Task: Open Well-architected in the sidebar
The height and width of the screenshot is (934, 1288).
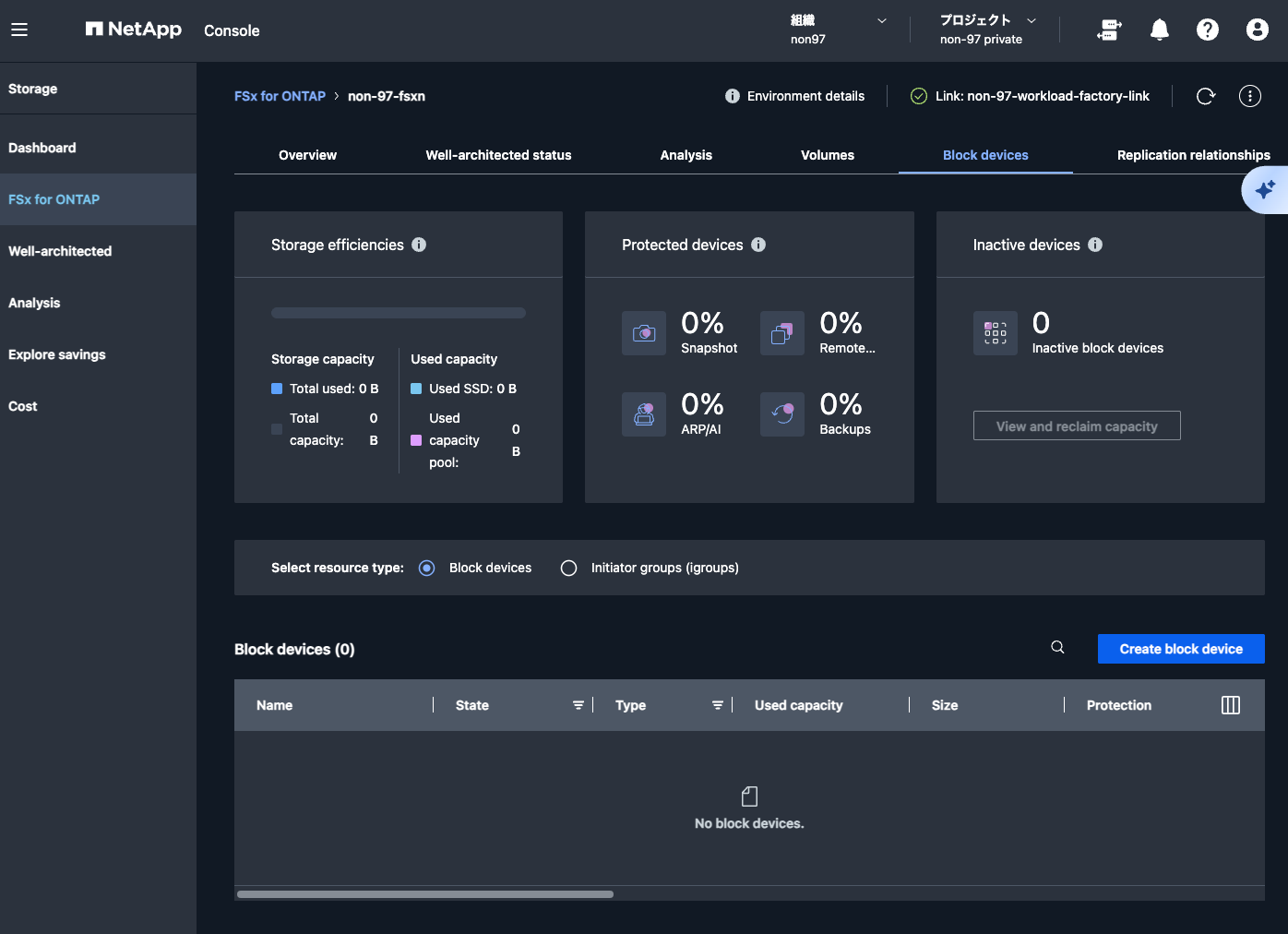Action: [98, 251]
